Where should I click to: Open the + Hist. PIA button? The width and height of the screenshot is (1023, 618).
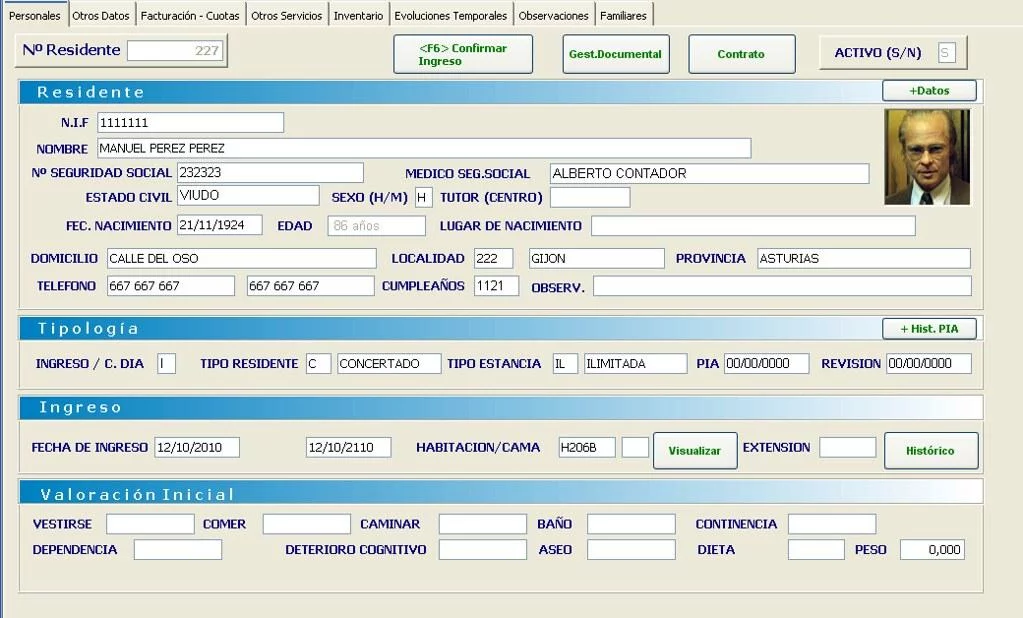[x=929, y=329]
